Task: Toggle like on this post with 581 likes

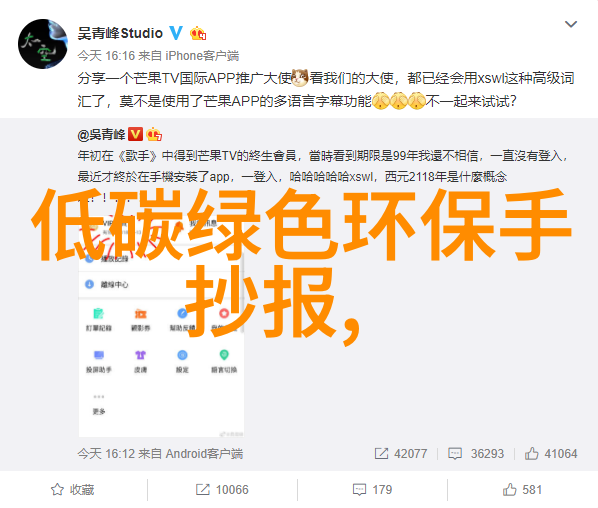Action: (x=522, y=489)
